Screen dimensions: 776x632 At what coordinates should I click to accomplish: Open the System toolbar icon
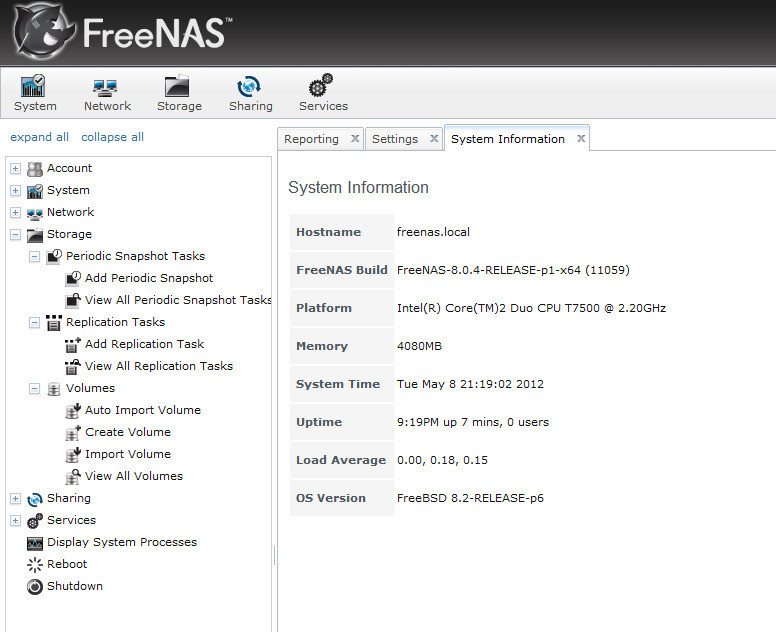35,87
